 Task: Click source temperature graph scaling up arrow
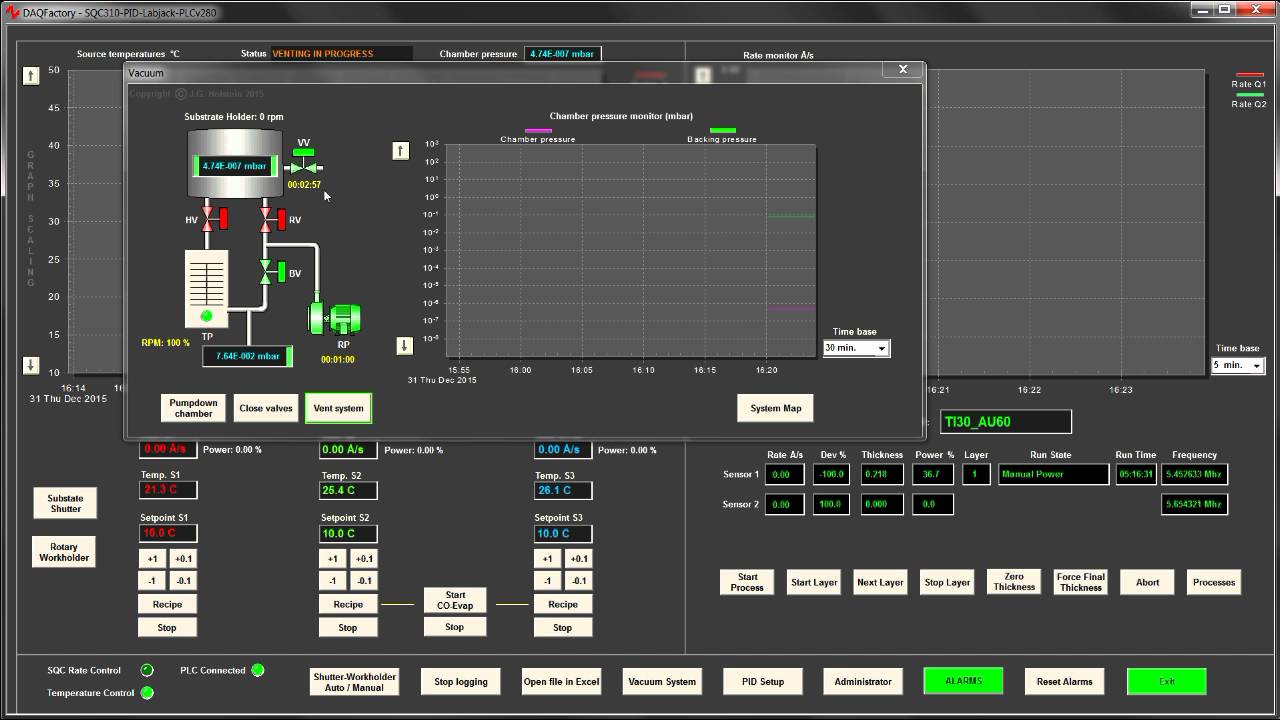click(31, 76)
